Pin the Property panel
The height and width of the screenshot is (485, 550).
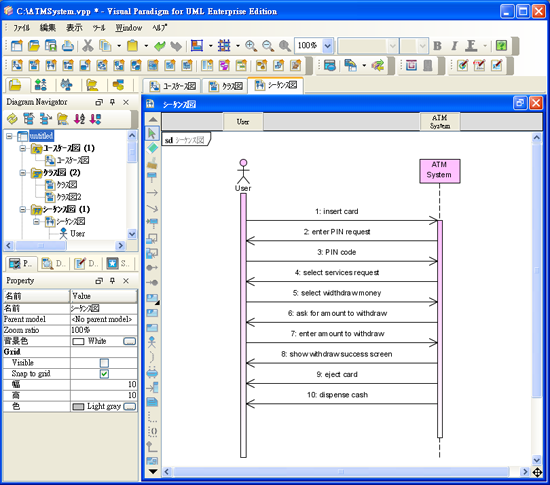click(112, 281)
